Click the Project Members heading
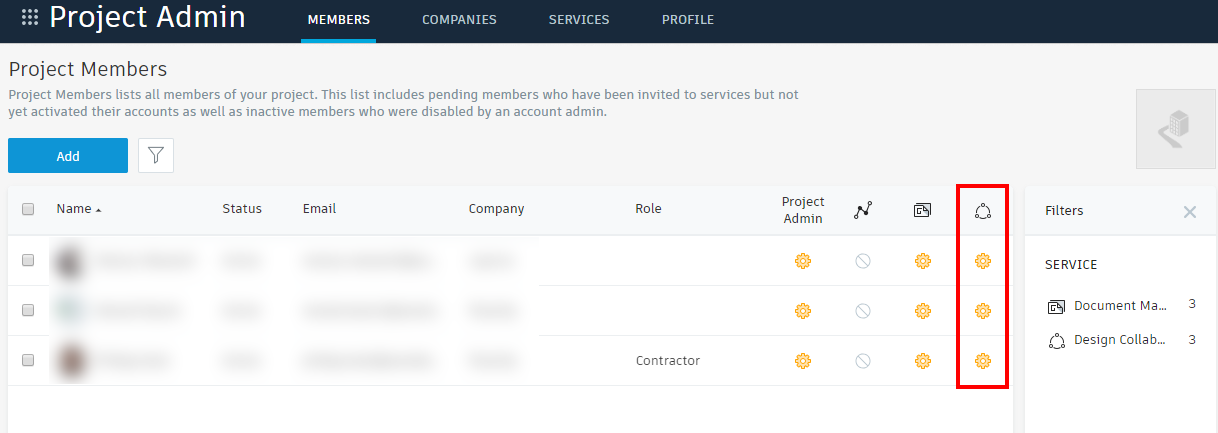 pyautogui.click(x=88, y=69)
